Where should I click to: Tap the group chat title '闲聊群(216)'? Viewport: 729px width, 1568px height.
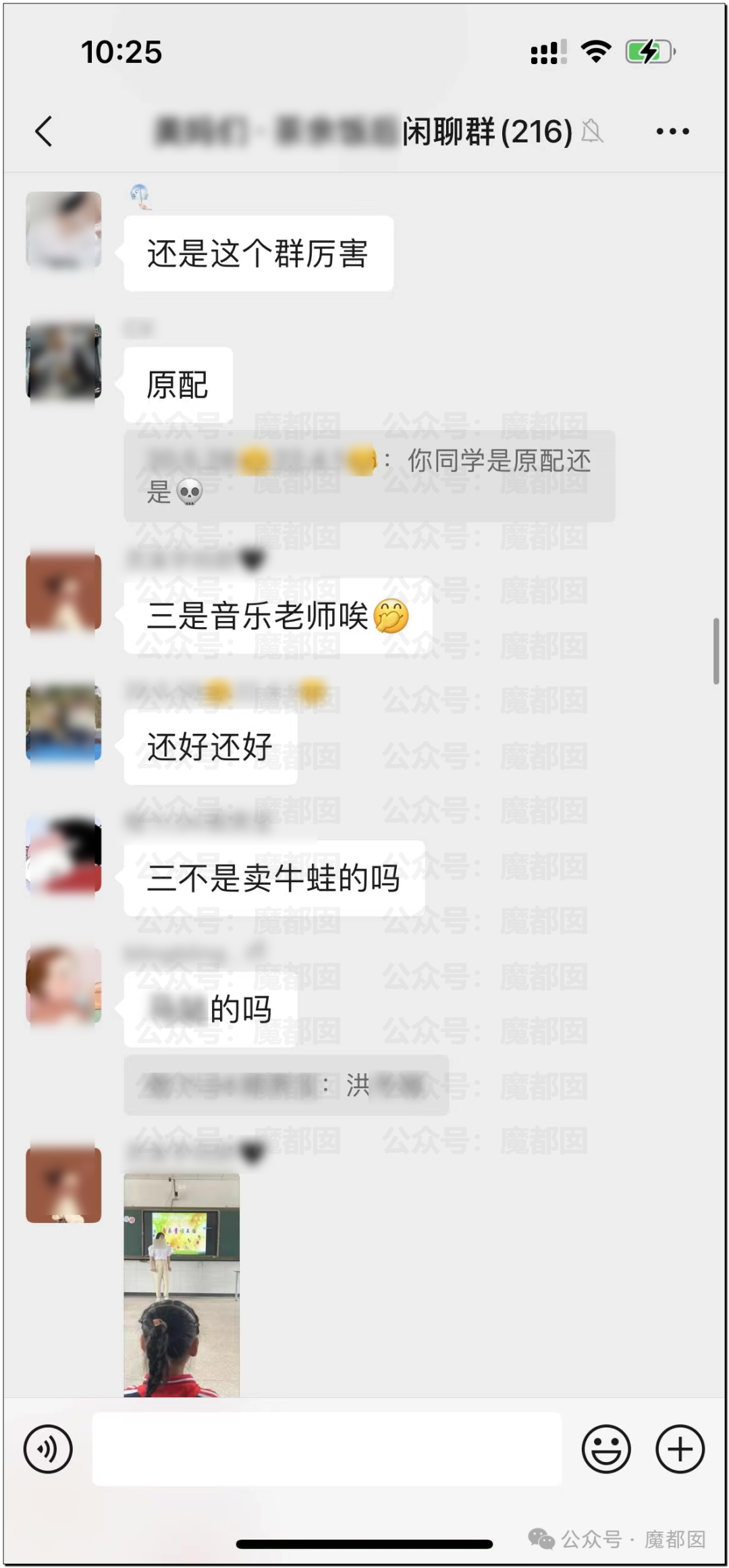click(487, 131)
